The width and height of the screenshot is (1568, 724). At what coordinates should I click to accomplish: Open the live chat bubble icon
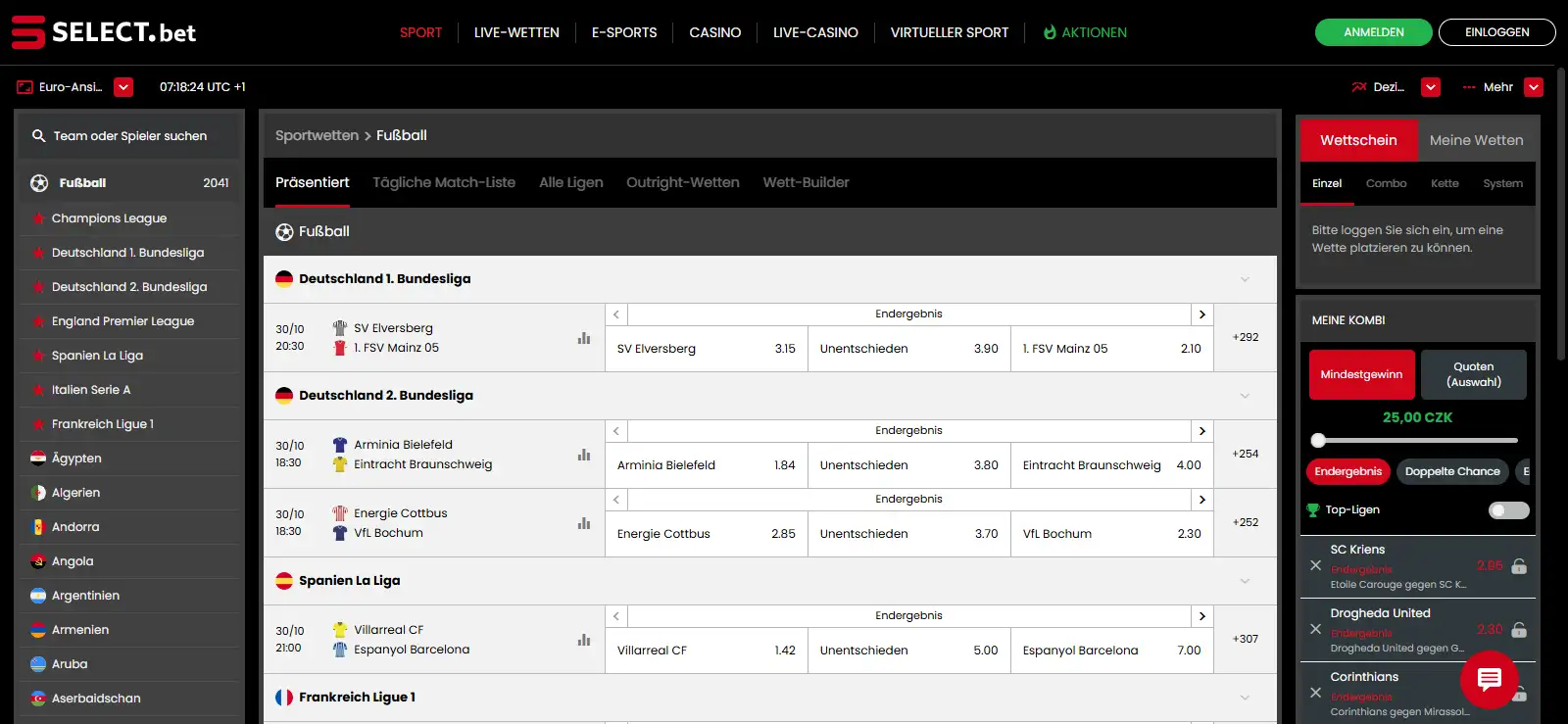[1490, 678]
